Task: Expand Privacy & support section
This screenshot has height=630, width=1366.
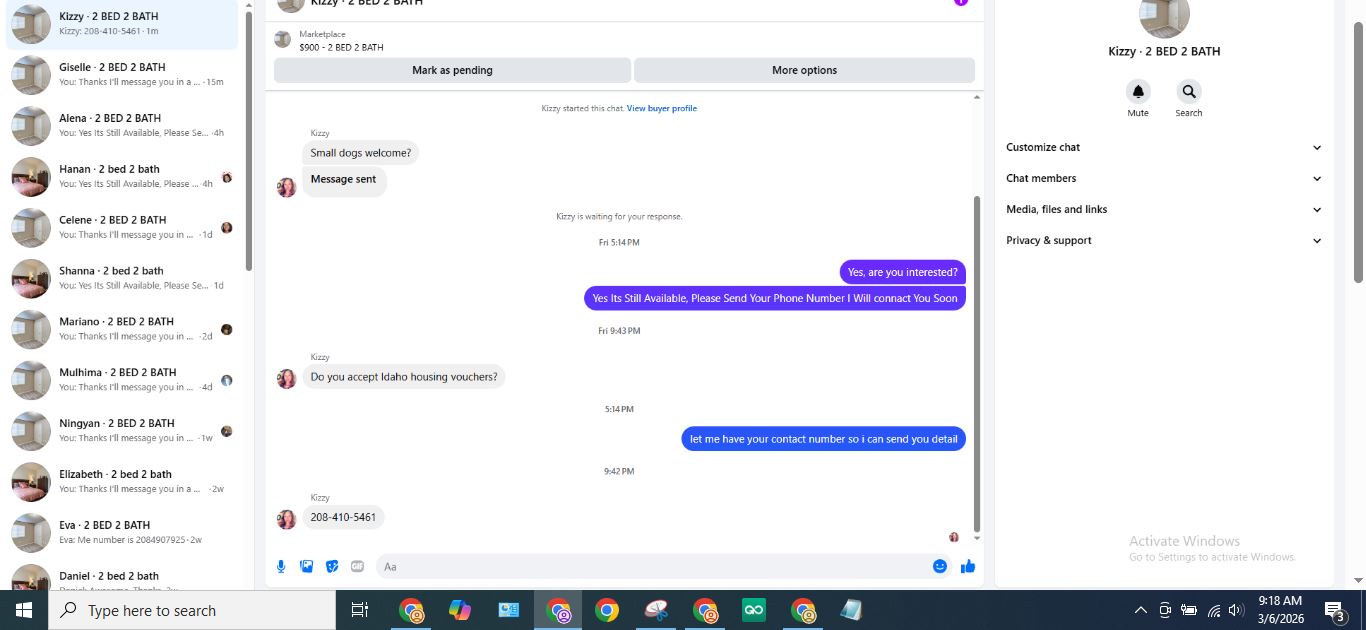Action: click(x=1164, y=240)
